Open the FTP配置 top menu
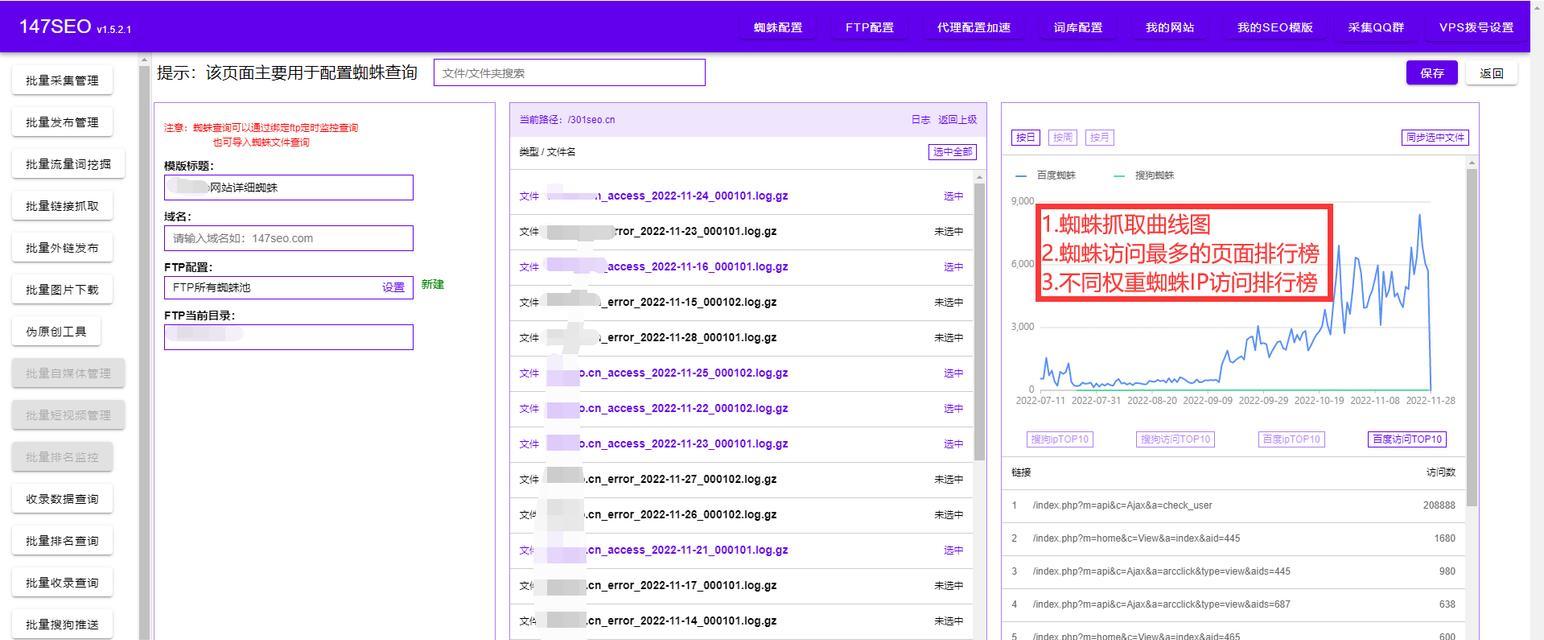 point(869,27)
